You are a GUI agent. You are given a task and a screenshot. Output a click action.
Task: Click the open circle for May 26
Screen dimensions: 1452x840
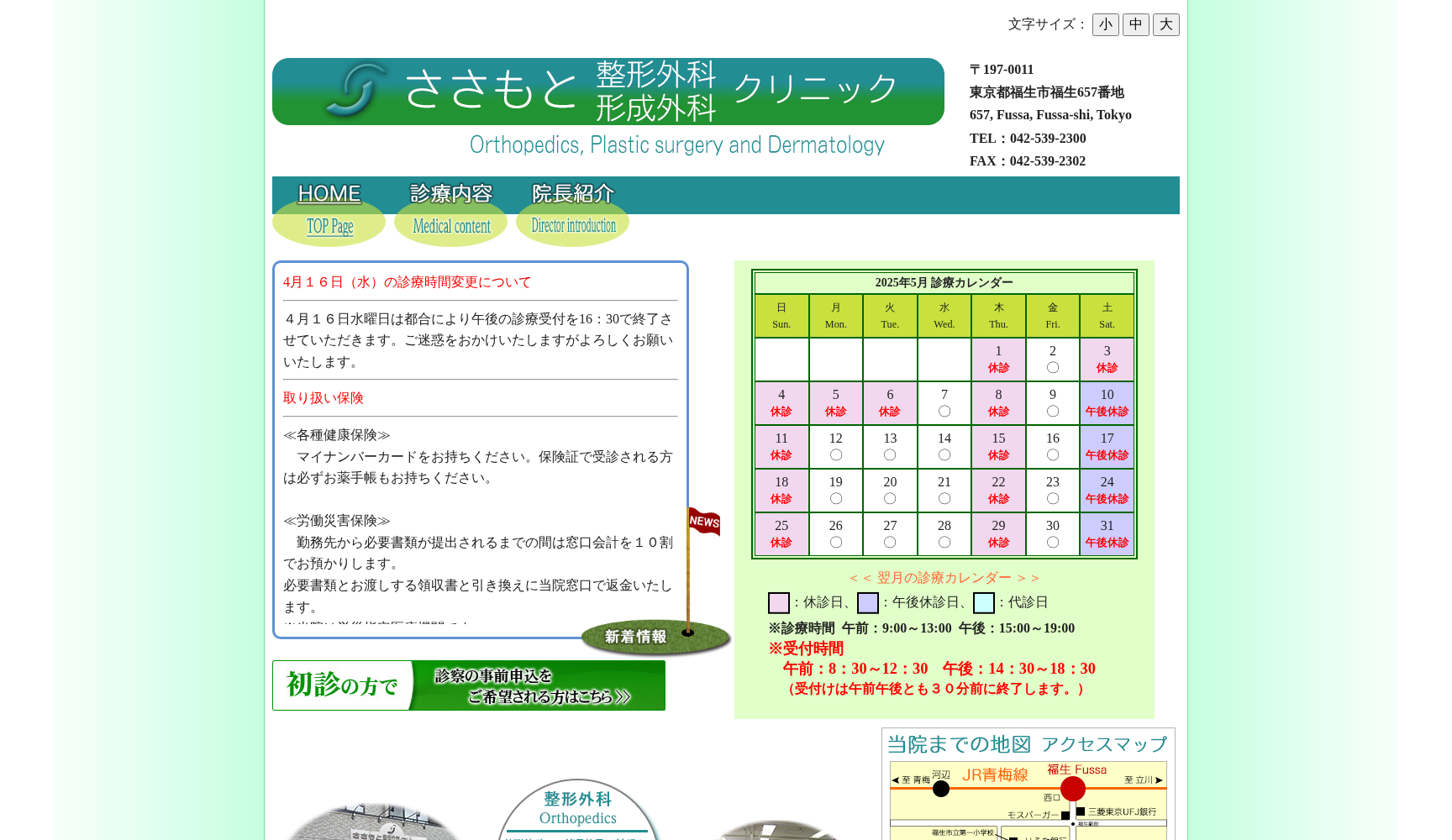click(836, 543)
